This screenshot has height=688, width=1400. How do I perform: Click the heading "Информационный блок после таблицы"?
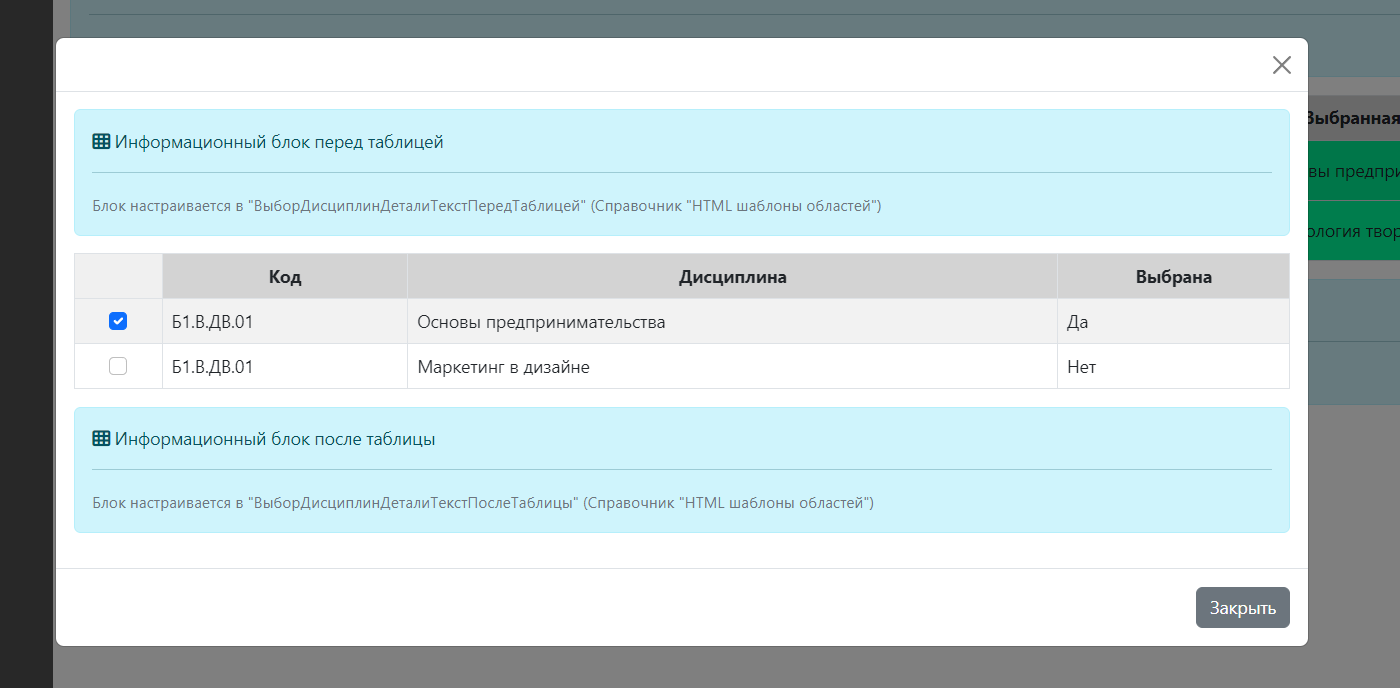click(x=275, y=439)
